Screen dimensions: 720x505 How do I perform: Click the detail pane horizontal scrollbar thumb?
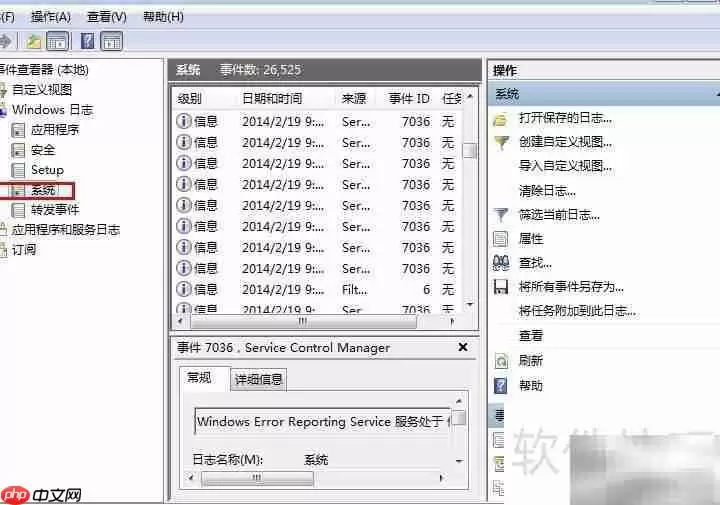tap(258, 478)
